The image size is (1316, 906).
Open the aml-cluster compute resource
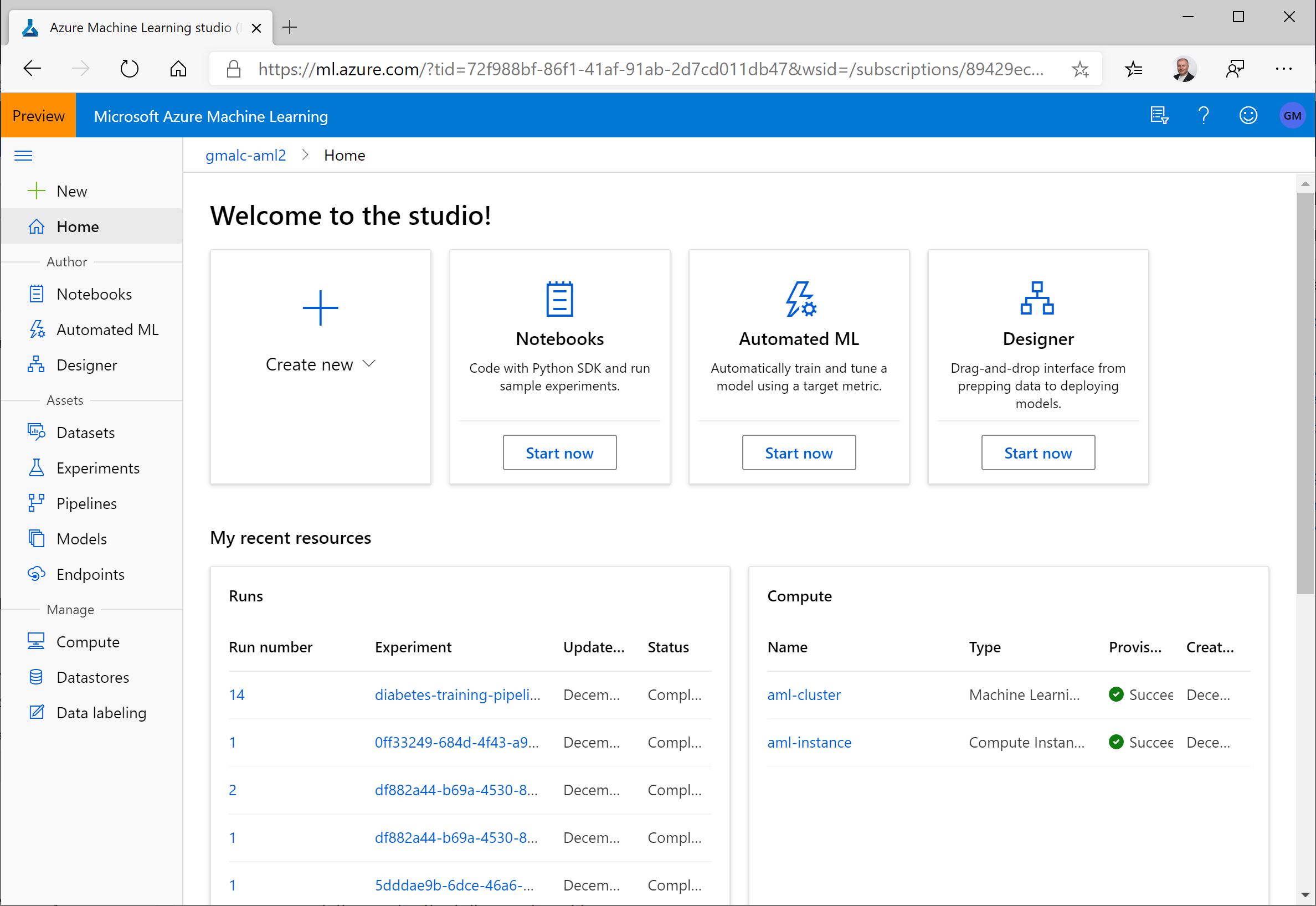click(803, 694)
